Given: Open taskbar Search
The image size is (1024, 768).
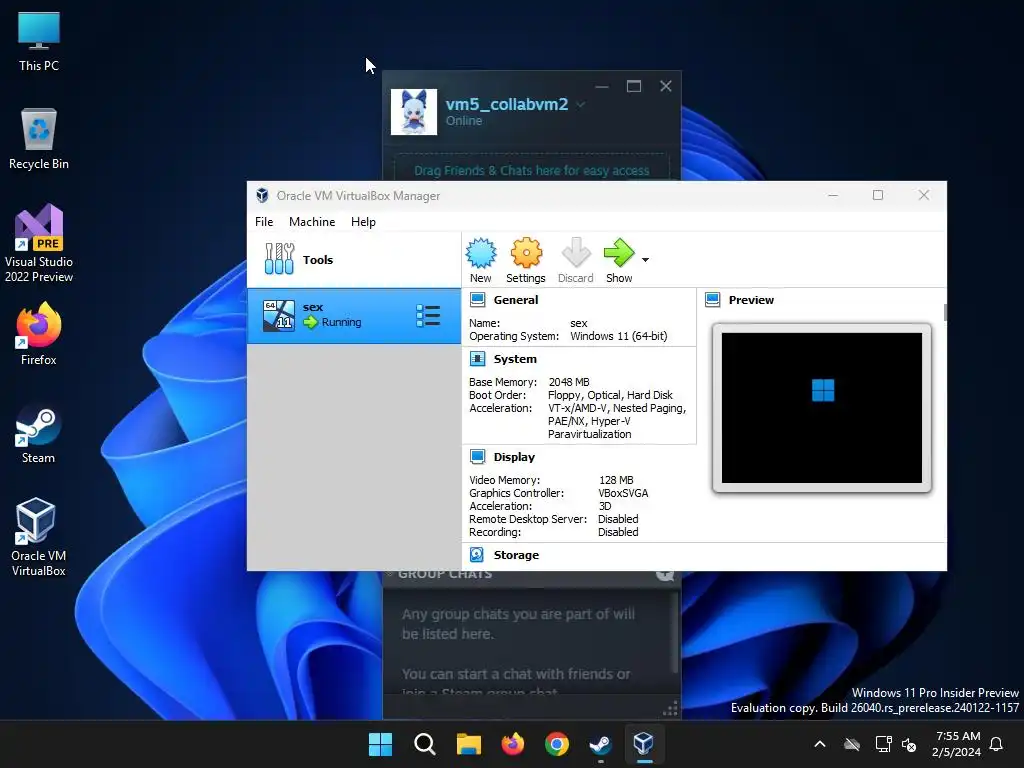Looking at the screenshot, I should (x=424, y=744).
